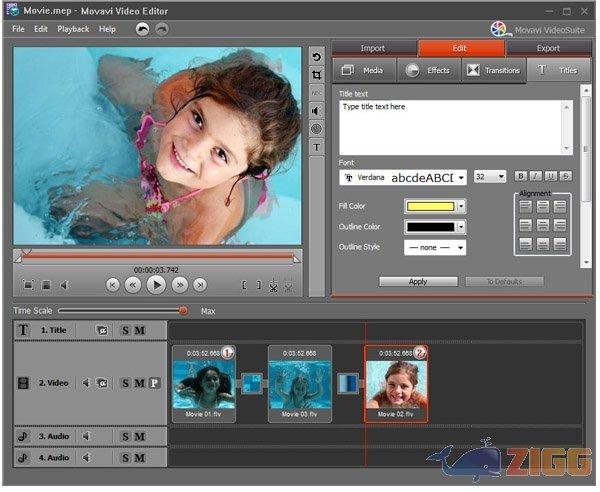
Task: Toggle M on the Video track
Action: click(x=140, y=383)
